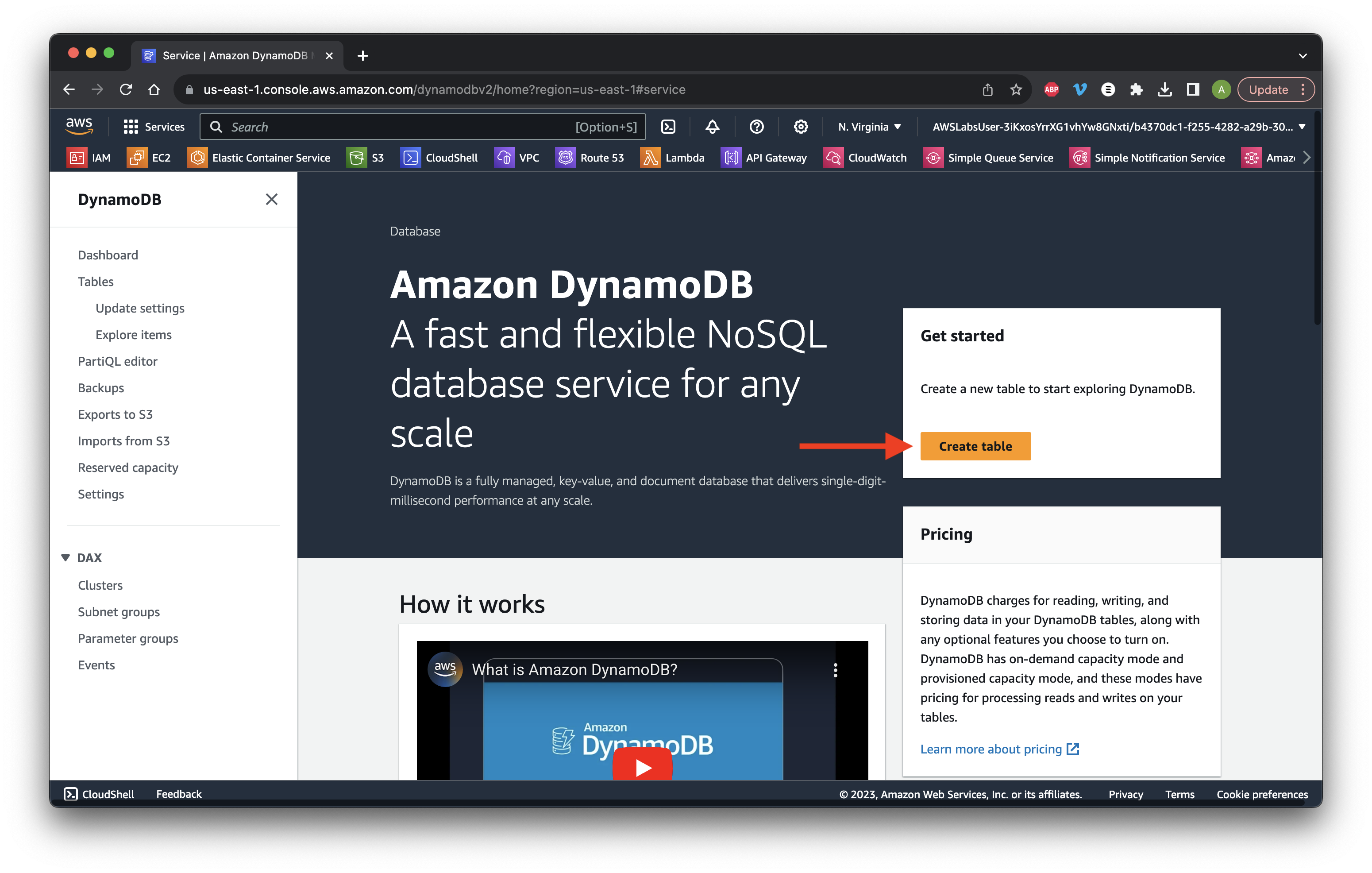Open the N. Virginia region dropdown

[x=870, y=127]
